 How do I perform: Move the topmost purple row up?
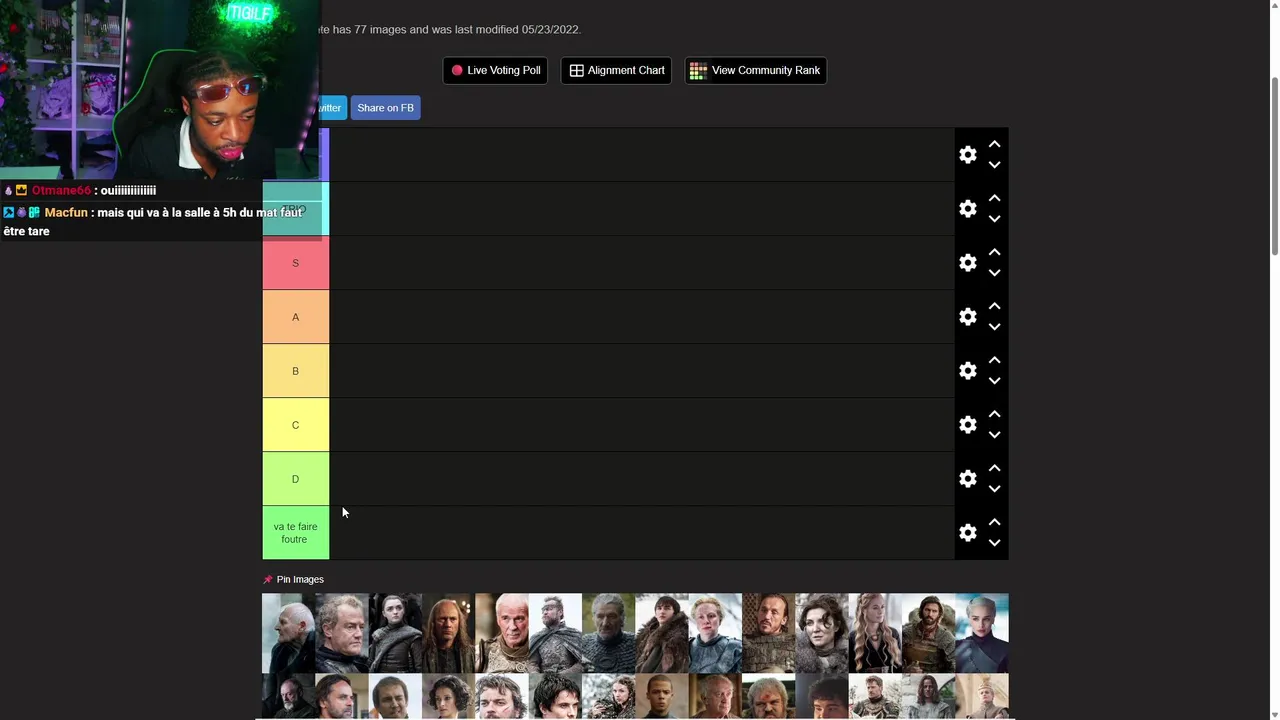994,144
